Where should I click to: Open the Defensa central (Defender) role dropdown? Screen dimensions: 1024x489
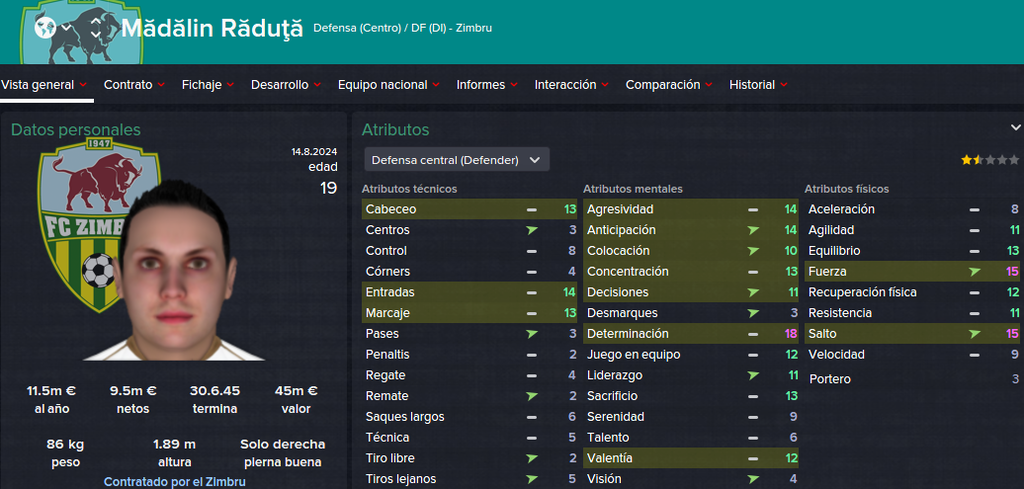456,160
